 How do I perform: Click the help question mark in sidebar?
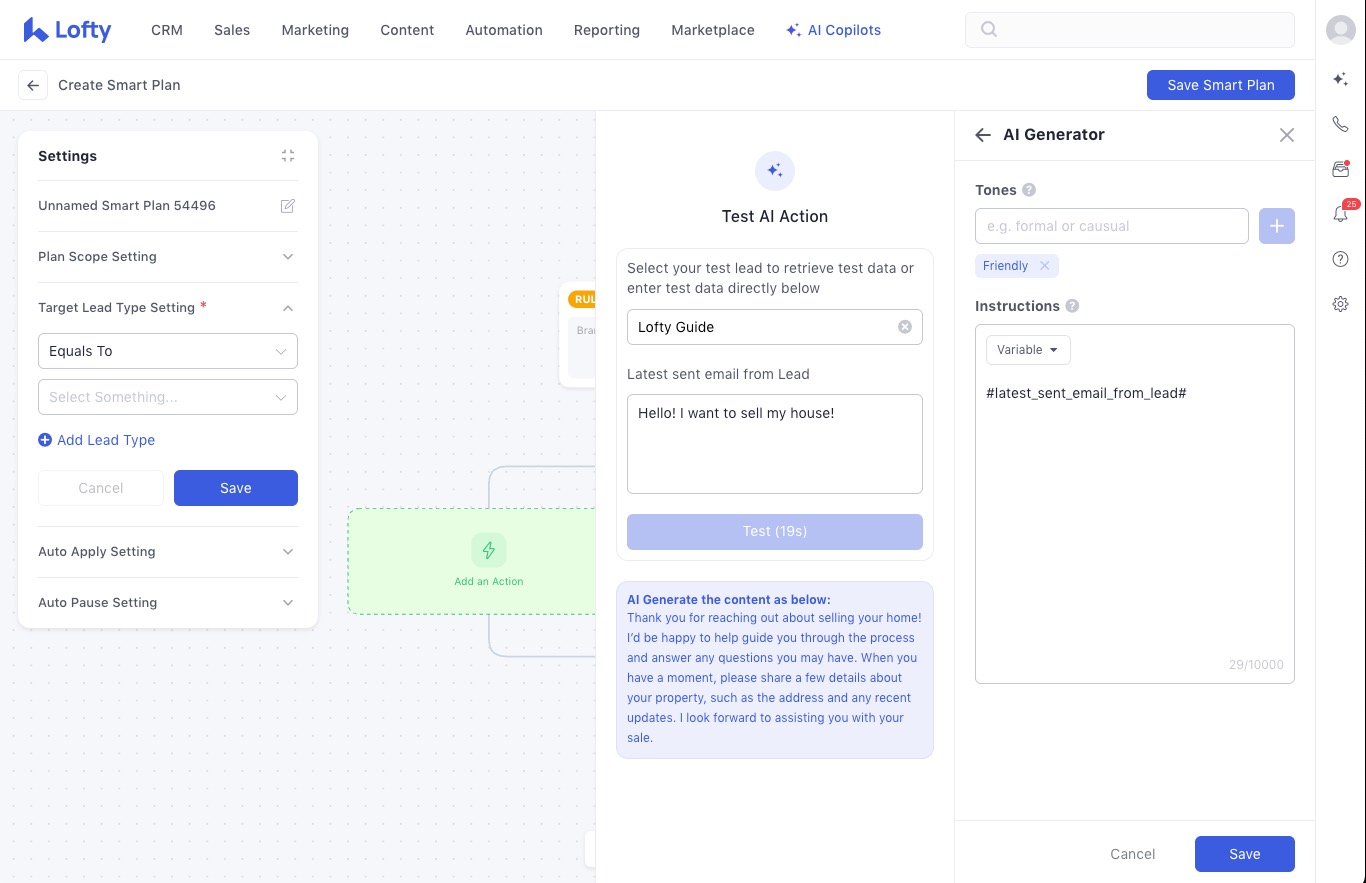pyautogui.click(x=1340, y=259)
